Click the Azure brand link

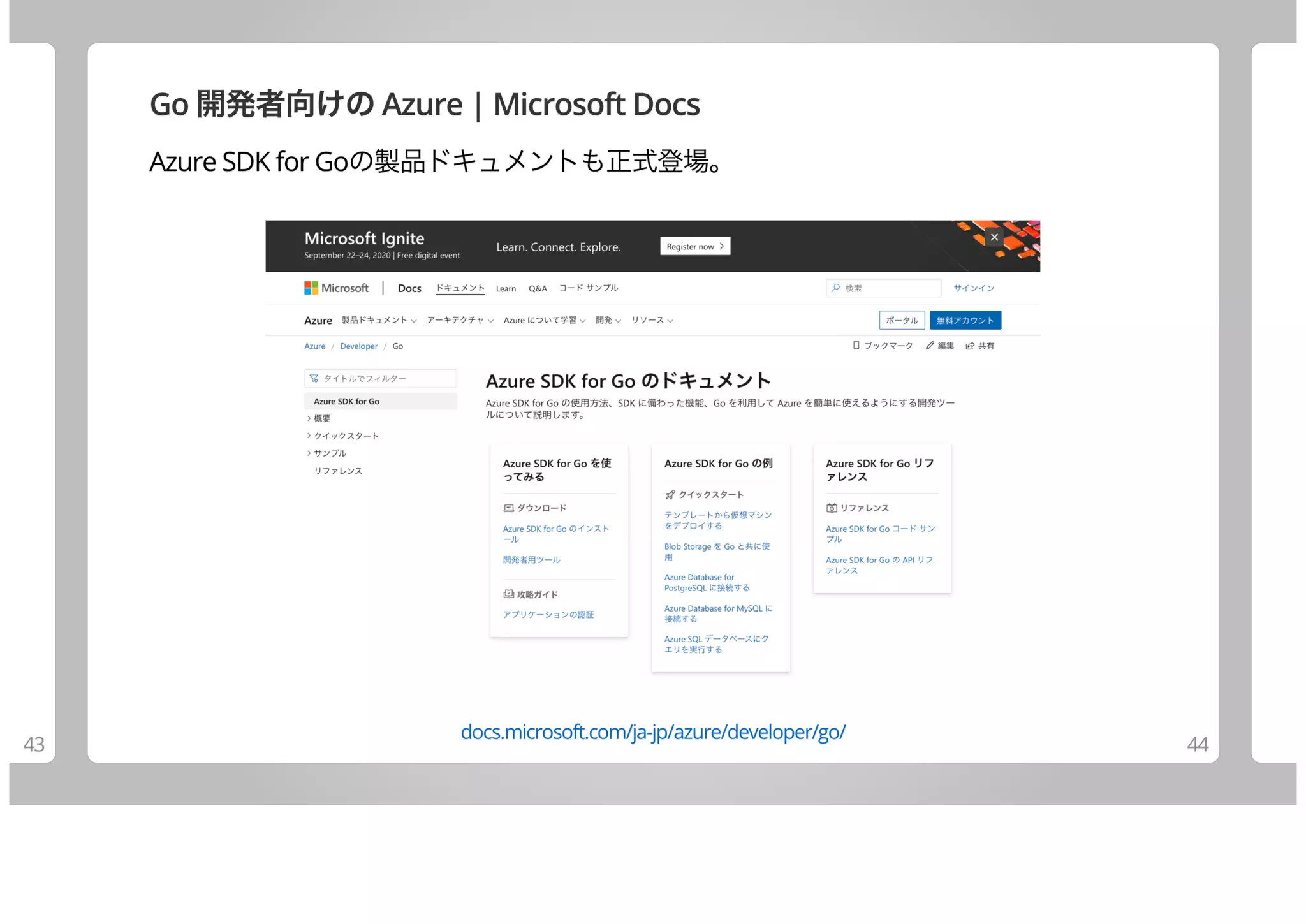(318, 321)
